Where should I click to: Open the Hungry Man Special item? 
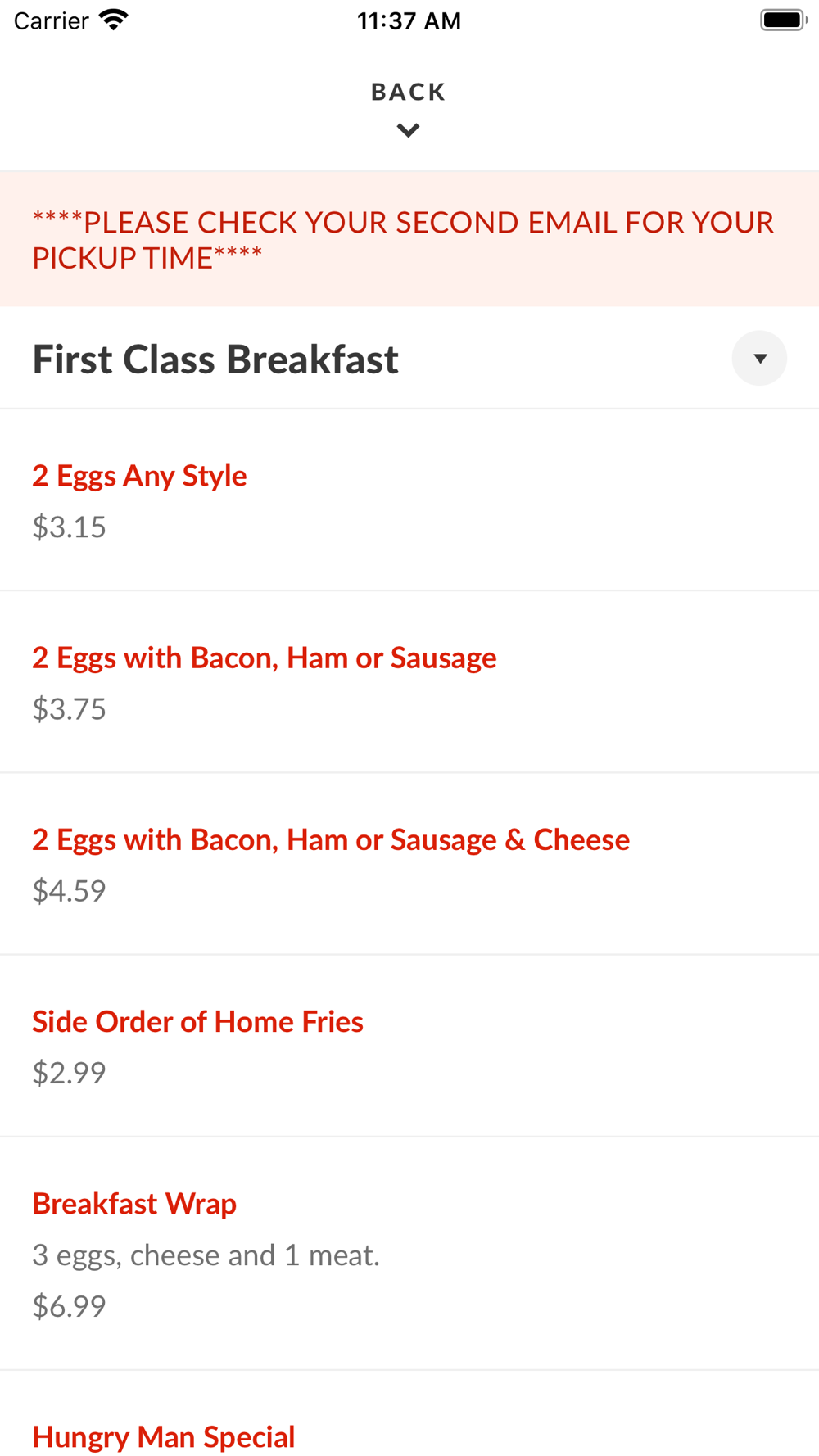click(x=164, y=1436)
